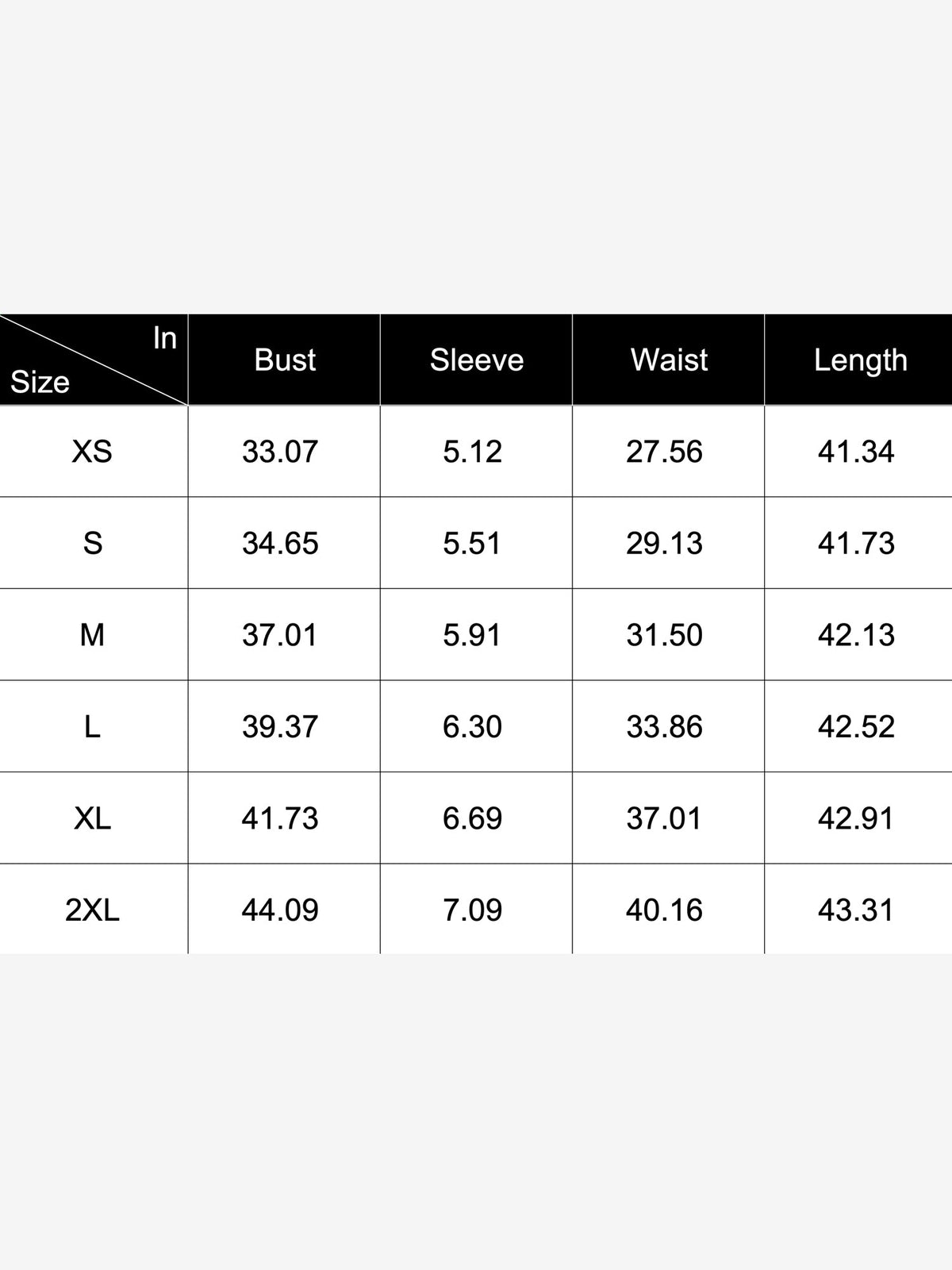952x1270 pixels.
Task: Click the M size row label
Action: (x=92, y=635)
